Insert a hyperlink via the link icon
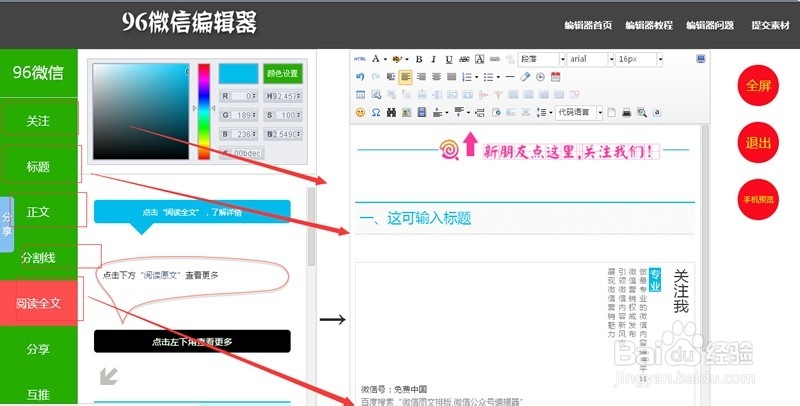The width and height of the screenshot is (800, 406). 494,59
